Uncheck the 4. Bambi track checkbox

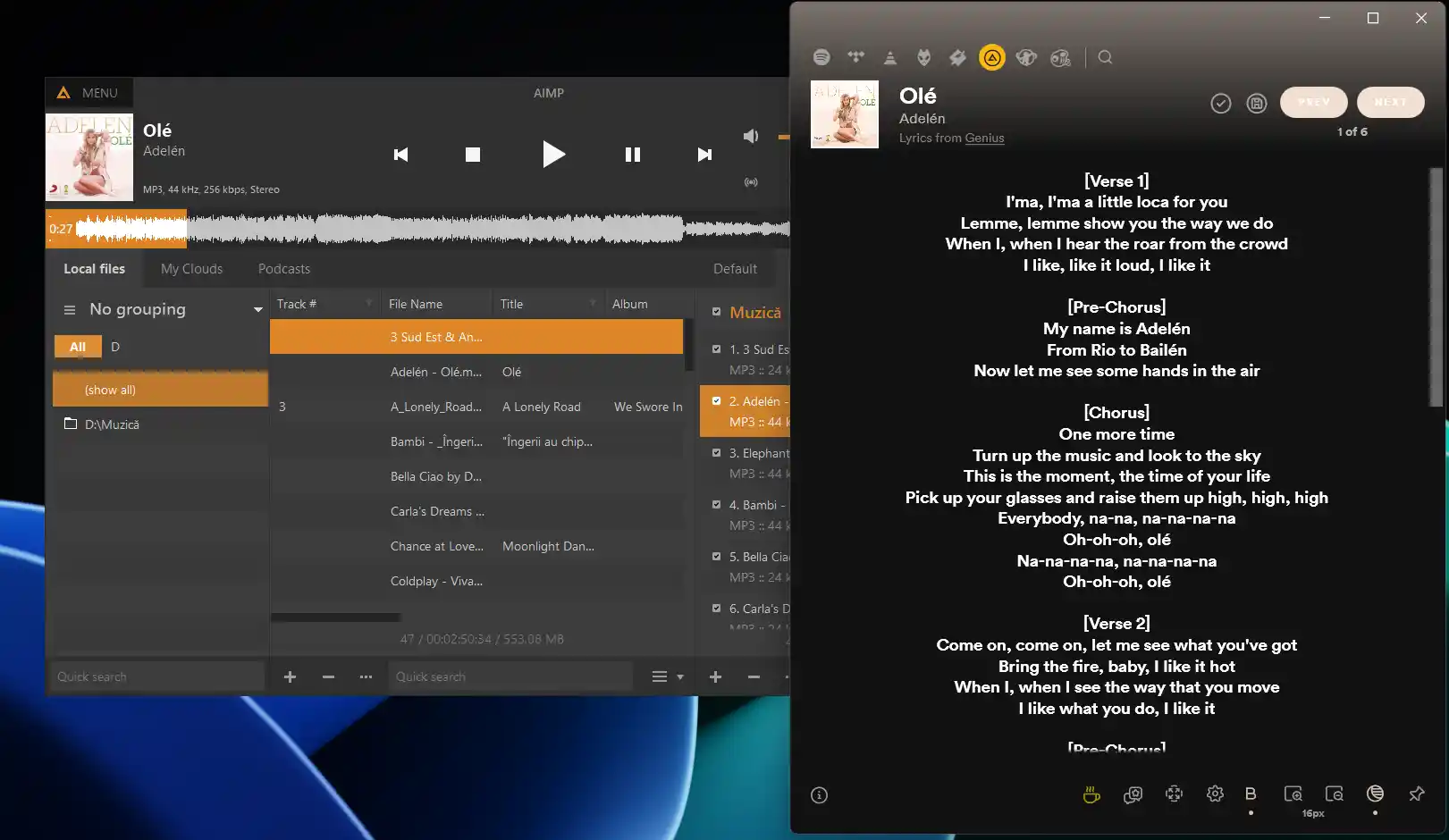pos(716,504)
